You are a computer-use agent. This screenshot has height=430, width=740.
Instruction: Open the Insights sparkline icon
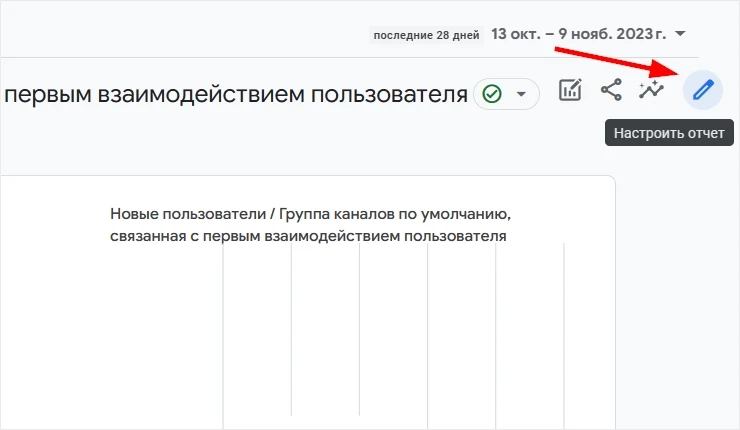click(x=651, y=90)
